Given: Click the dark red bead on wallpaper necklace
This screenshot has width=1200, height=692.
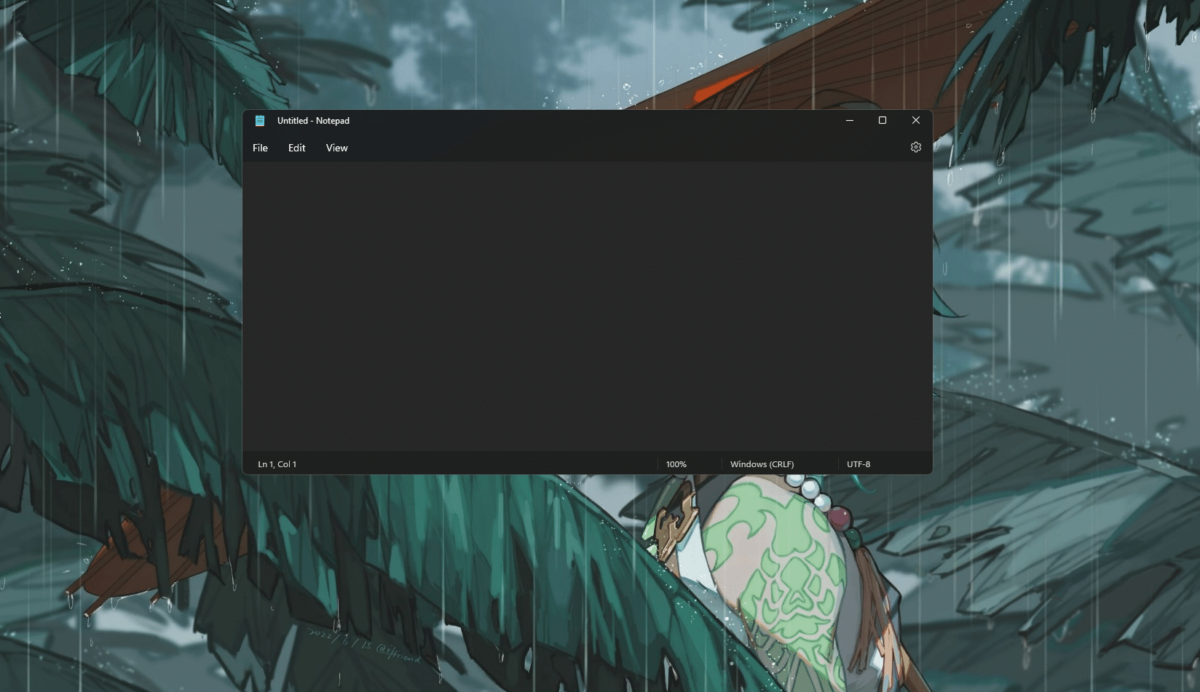Looking at the screenshot, I should (839, 517).
